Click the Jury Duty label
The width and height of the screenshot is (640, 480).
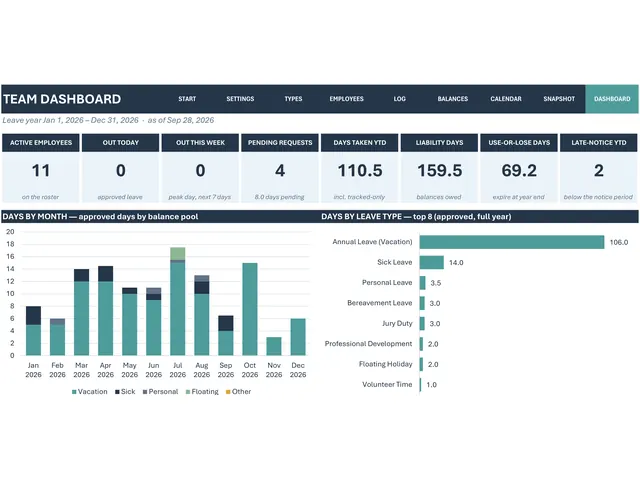[397, 323]
